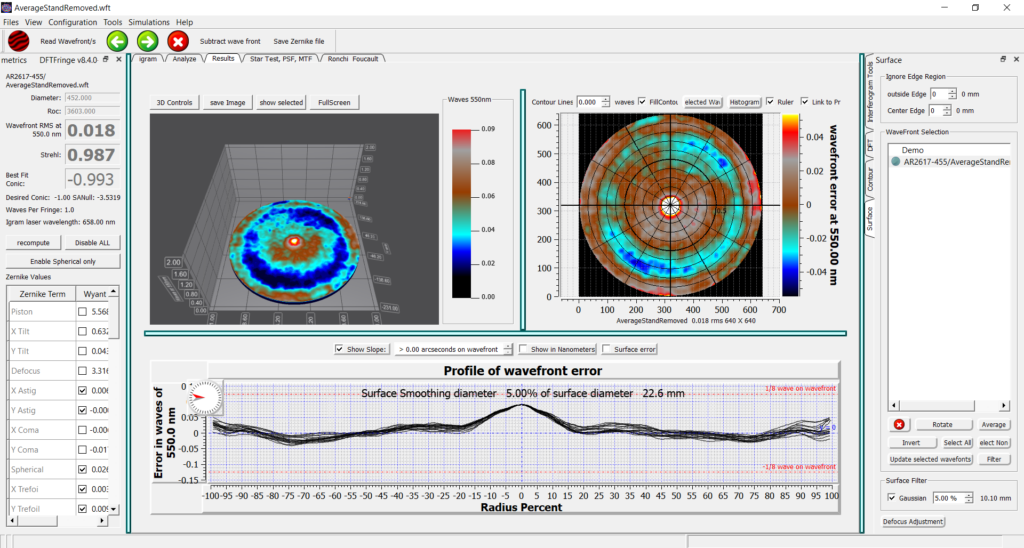Open the Tools menu

(x=112, y=22)
